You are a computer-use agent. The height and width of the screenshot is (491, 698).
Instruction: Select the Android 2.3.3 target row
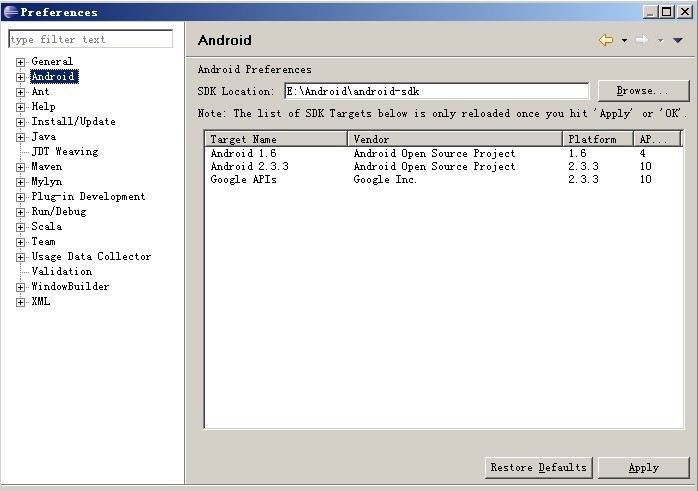point(444,166)
